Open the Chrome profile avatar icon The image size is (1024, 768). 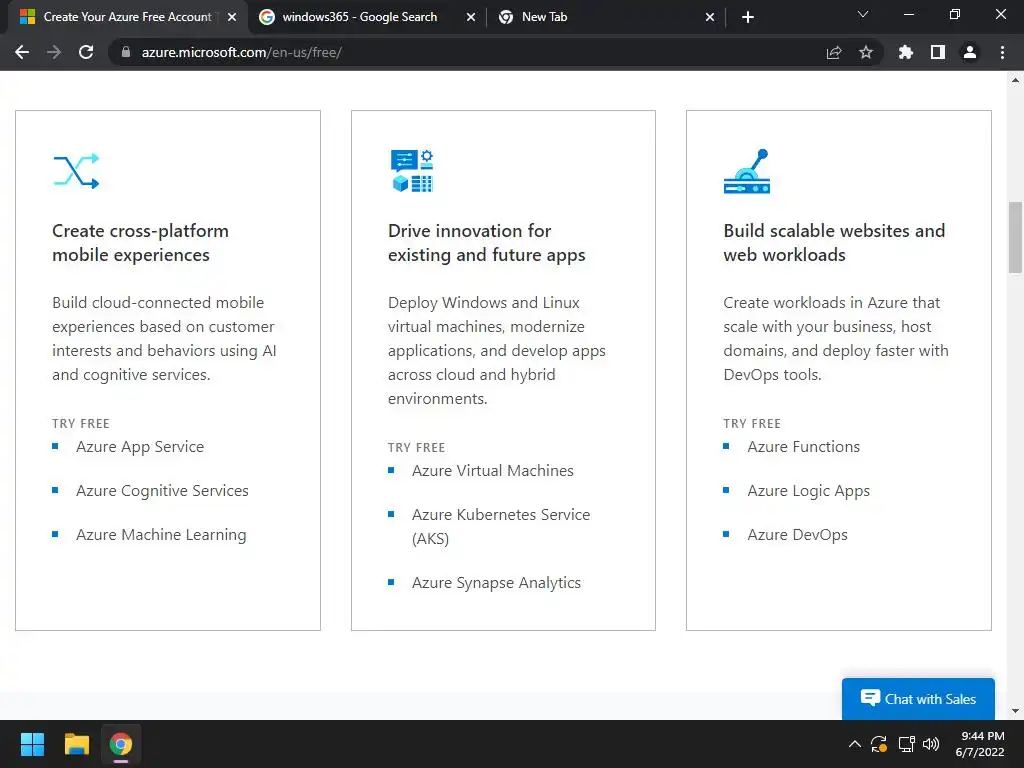(970, 52)
